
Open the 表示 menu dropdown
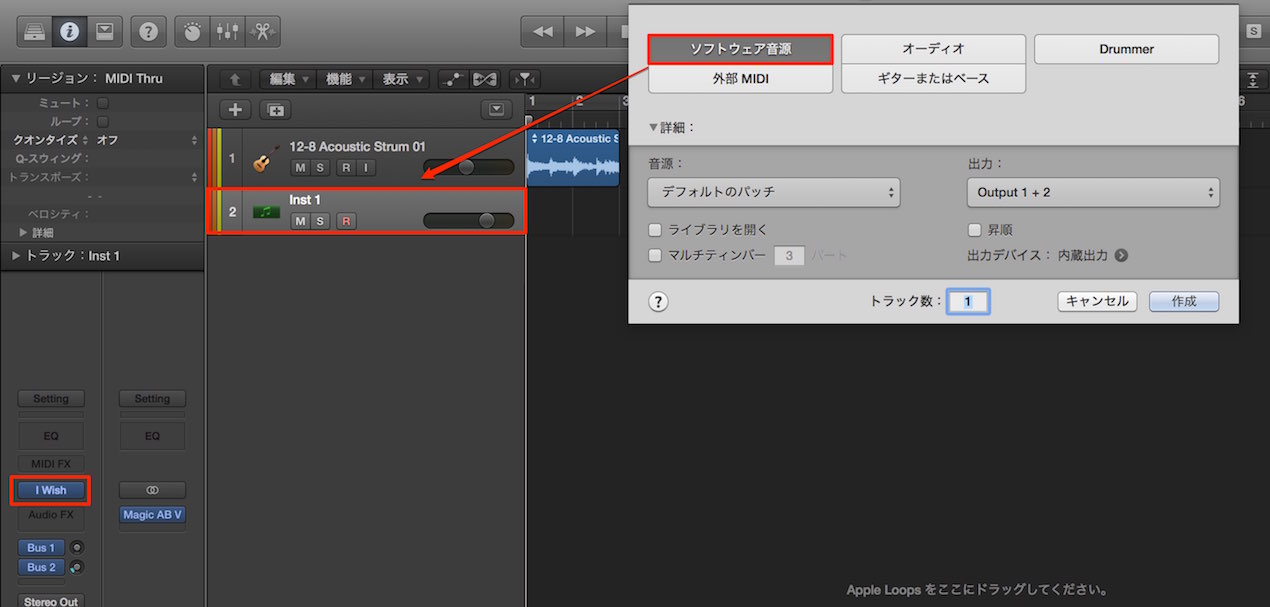tap(401, 79)
